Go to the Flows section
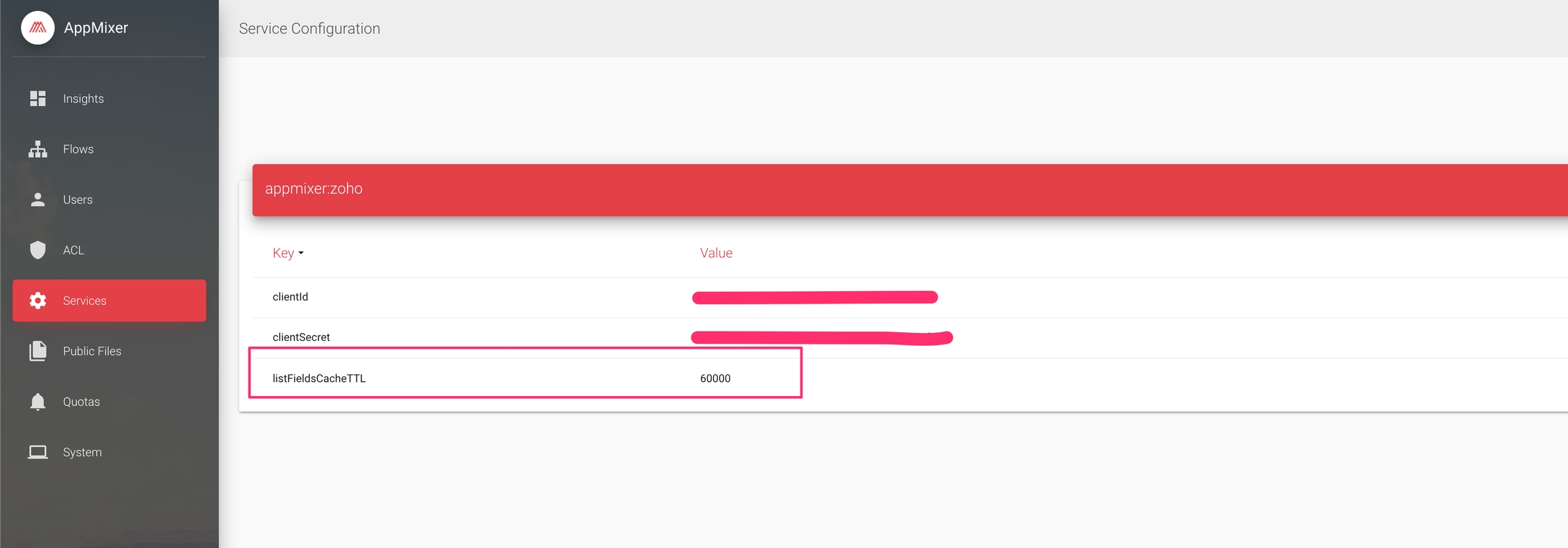 pos(78,149)
